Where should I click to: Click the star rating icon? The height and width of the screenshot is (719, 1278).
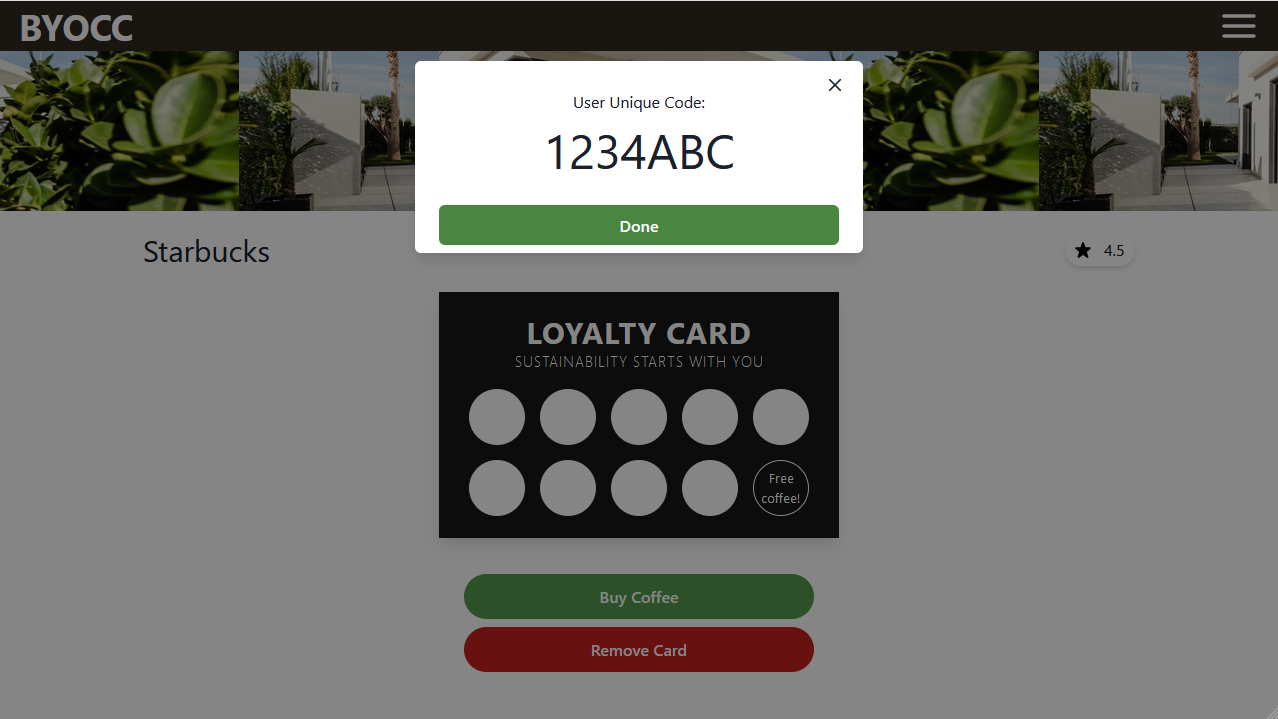pyautogui.click(x=1083, y=251)
